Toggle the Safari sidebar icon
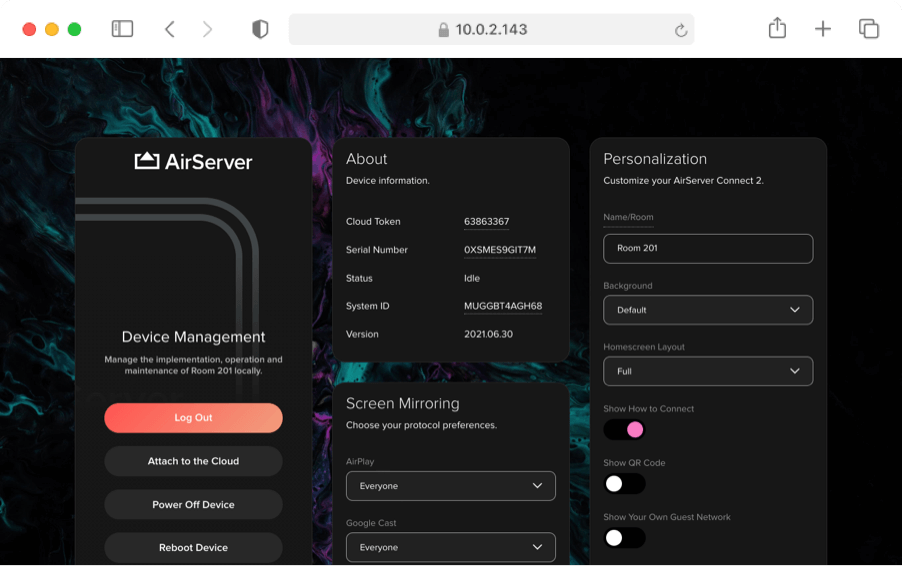The height and width of the screenshot is (566, 902). [122, 29]
